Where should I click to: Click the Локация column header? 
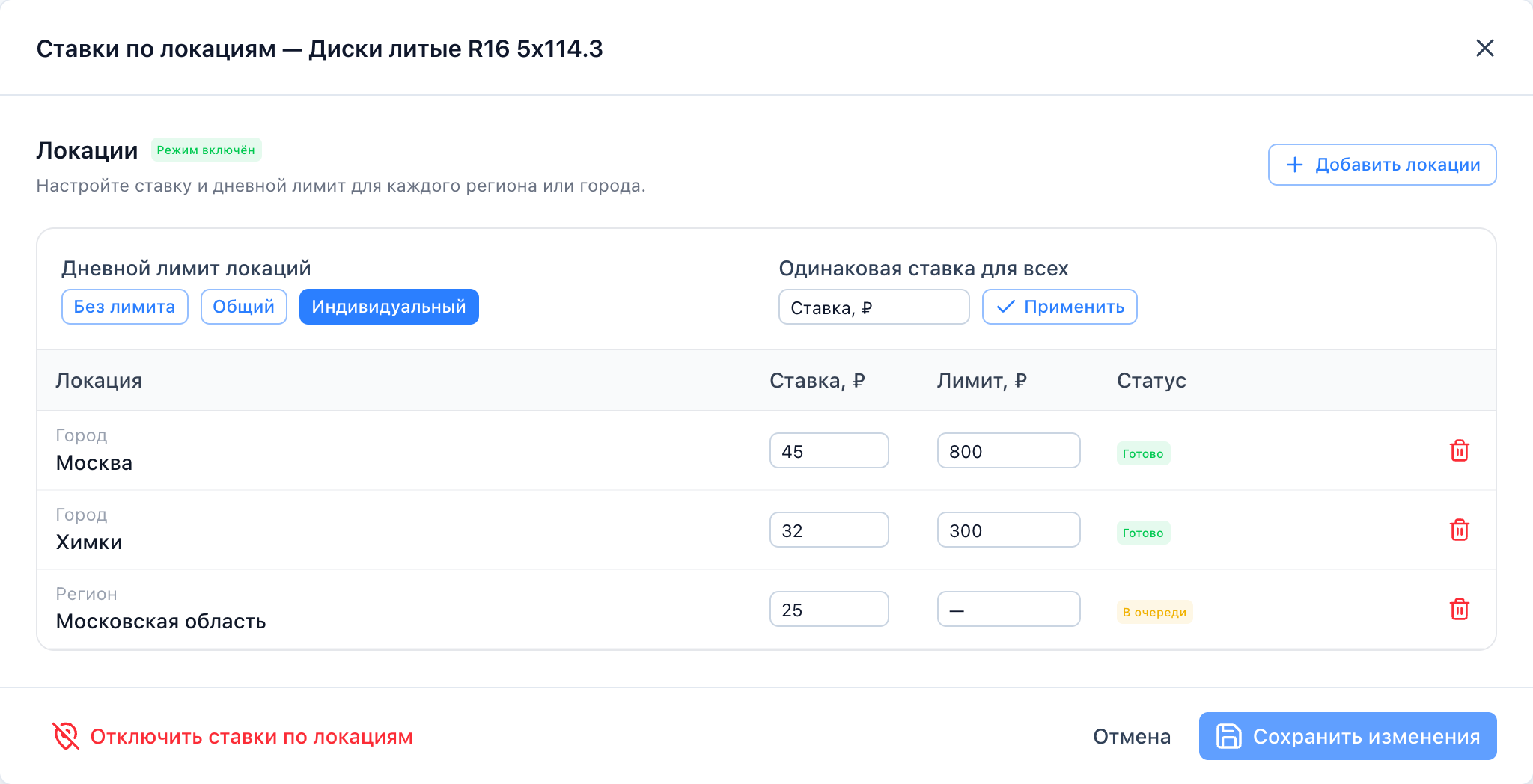click(x=99, y=381)
